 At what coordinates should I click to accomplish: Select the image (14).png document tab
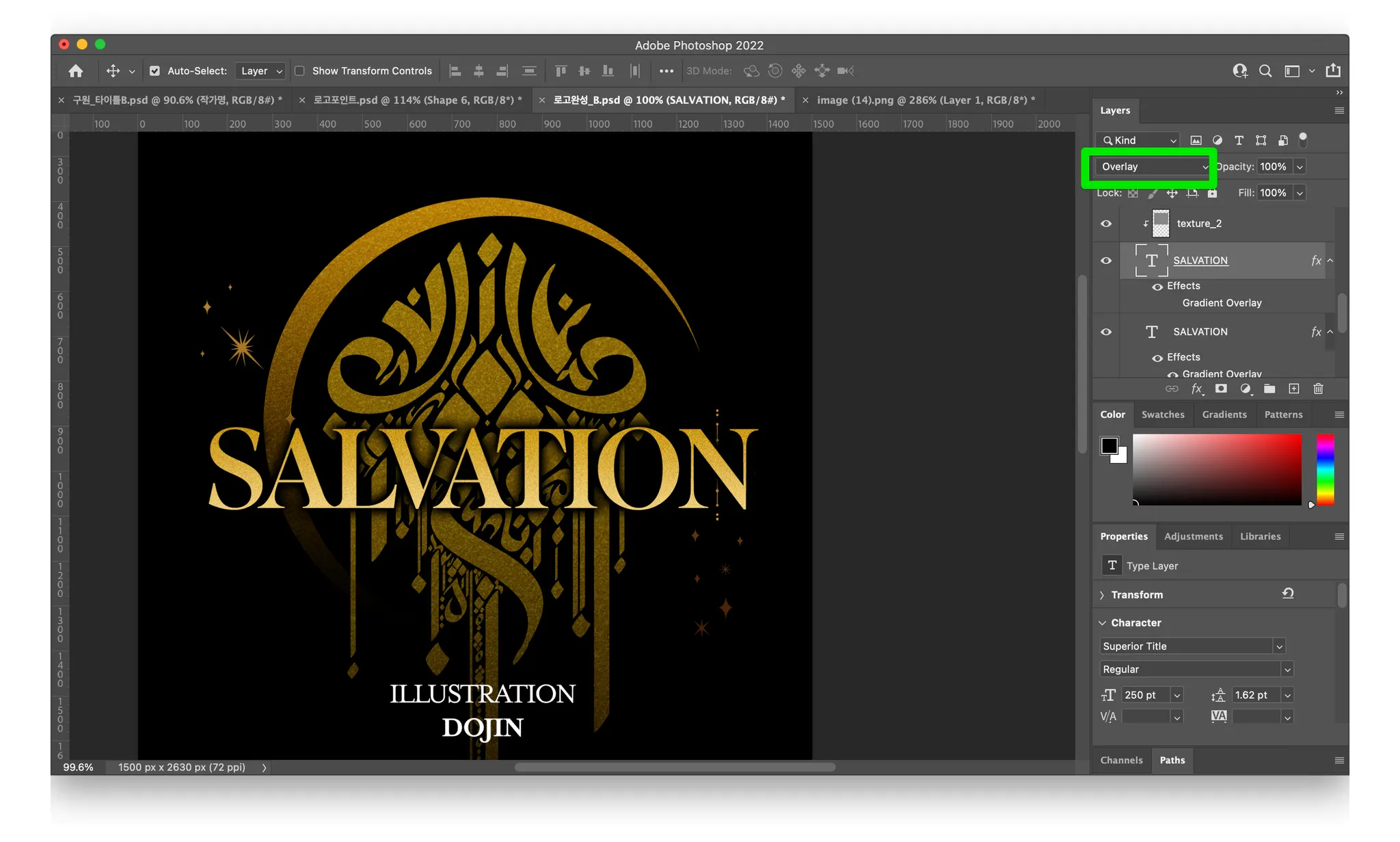click(926, 100)
